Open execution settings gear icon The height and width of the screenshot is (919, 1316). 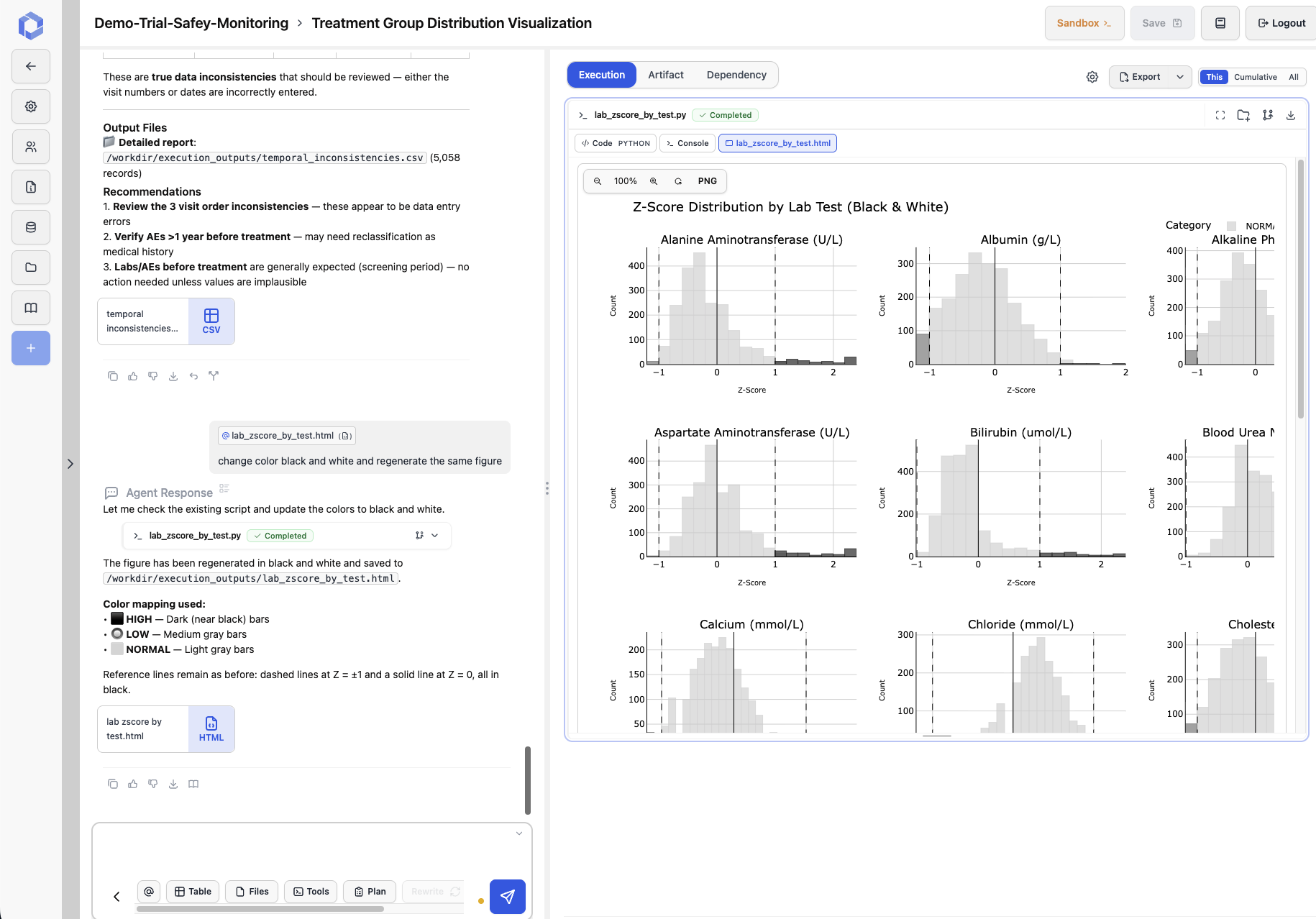[x=1092, y=77]
